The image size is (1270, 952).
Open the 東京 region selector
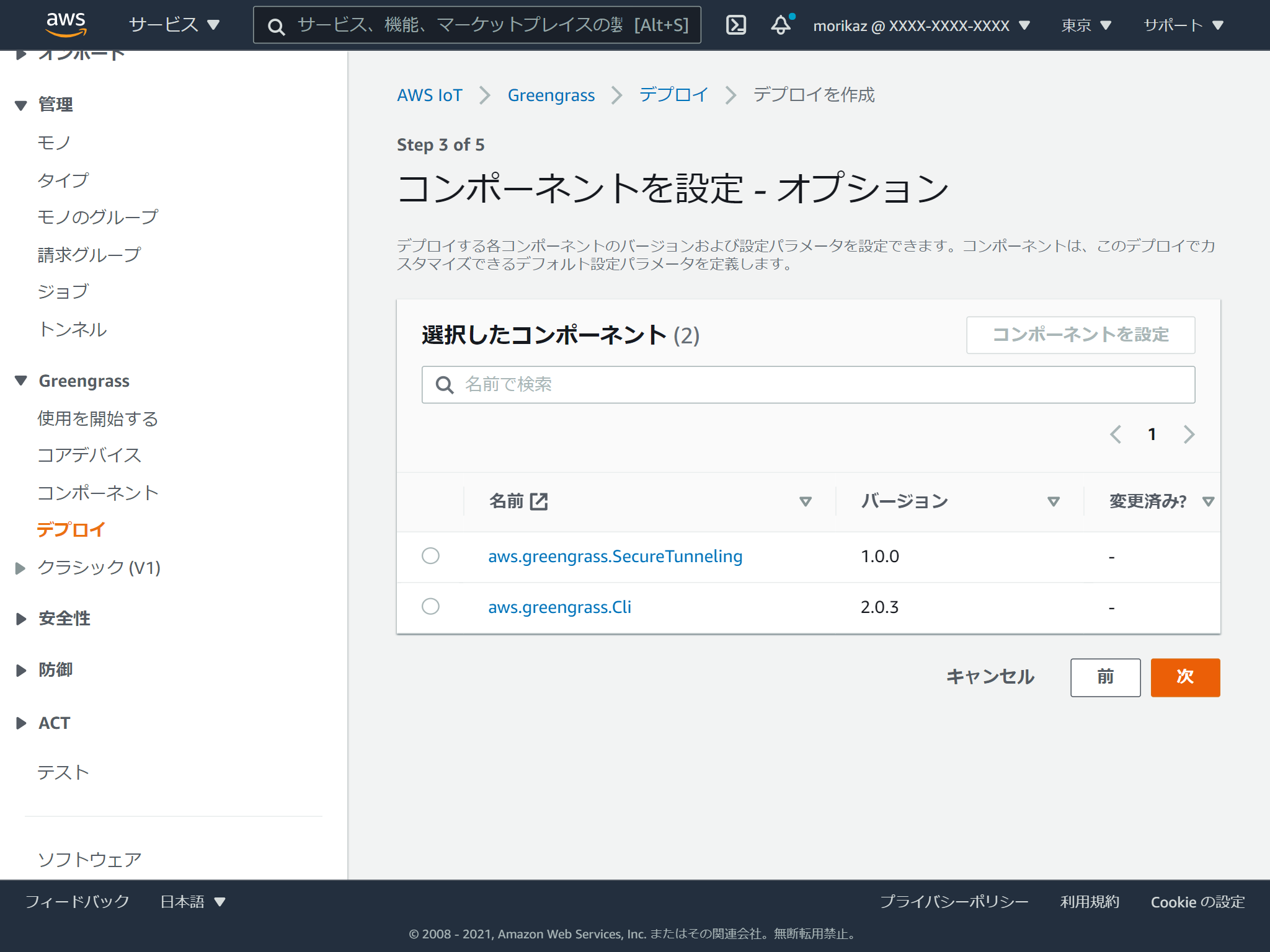pyautogui.click(x=1085, y=25)
